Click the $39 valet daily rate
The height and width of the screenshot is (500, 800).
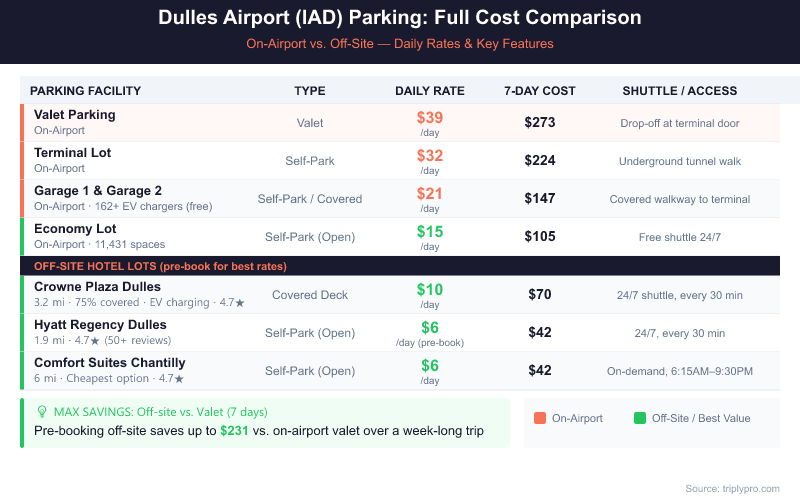pos(430,117)
